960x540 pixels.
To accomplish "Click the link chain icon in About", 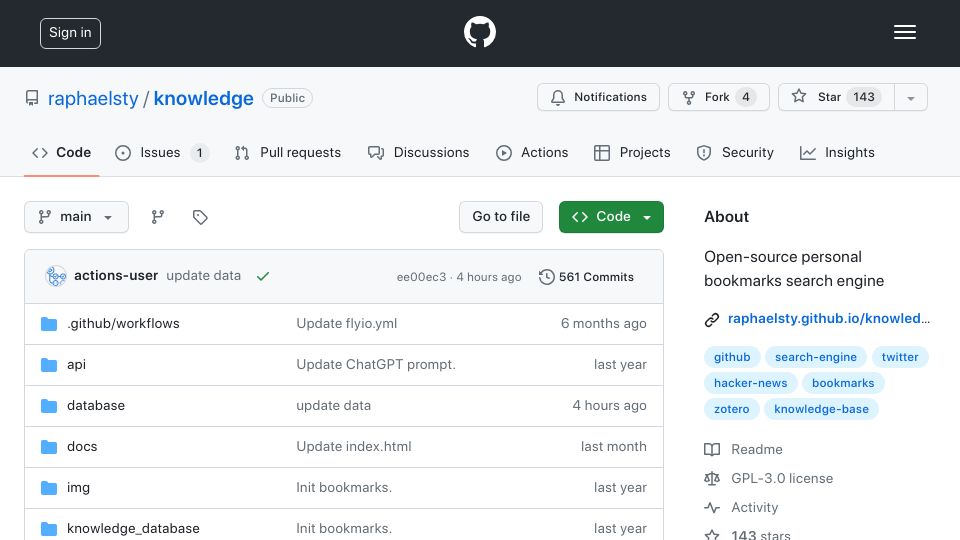I will [711, 319].
